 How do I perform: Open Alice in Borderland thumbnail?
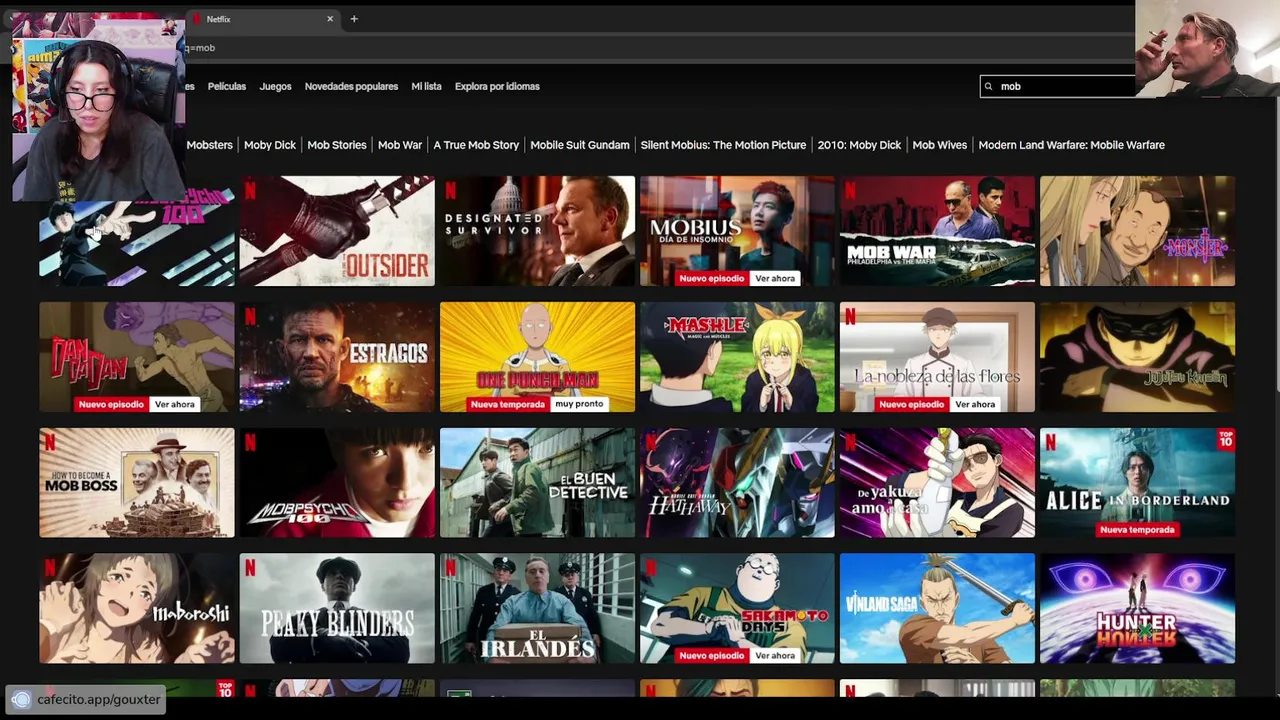(1137, 483)
